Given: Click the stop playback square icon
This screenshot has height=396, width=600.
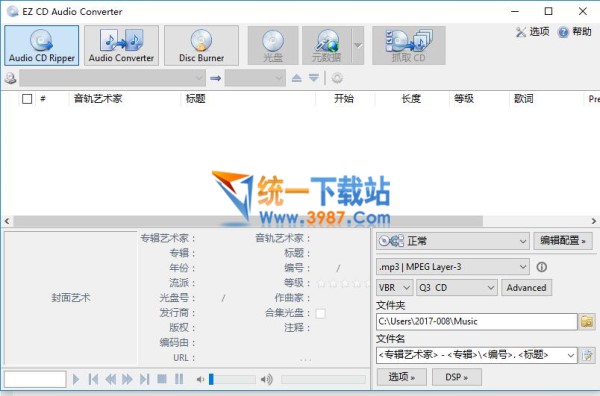Looking at the screenshot, I should click(162, 379).
